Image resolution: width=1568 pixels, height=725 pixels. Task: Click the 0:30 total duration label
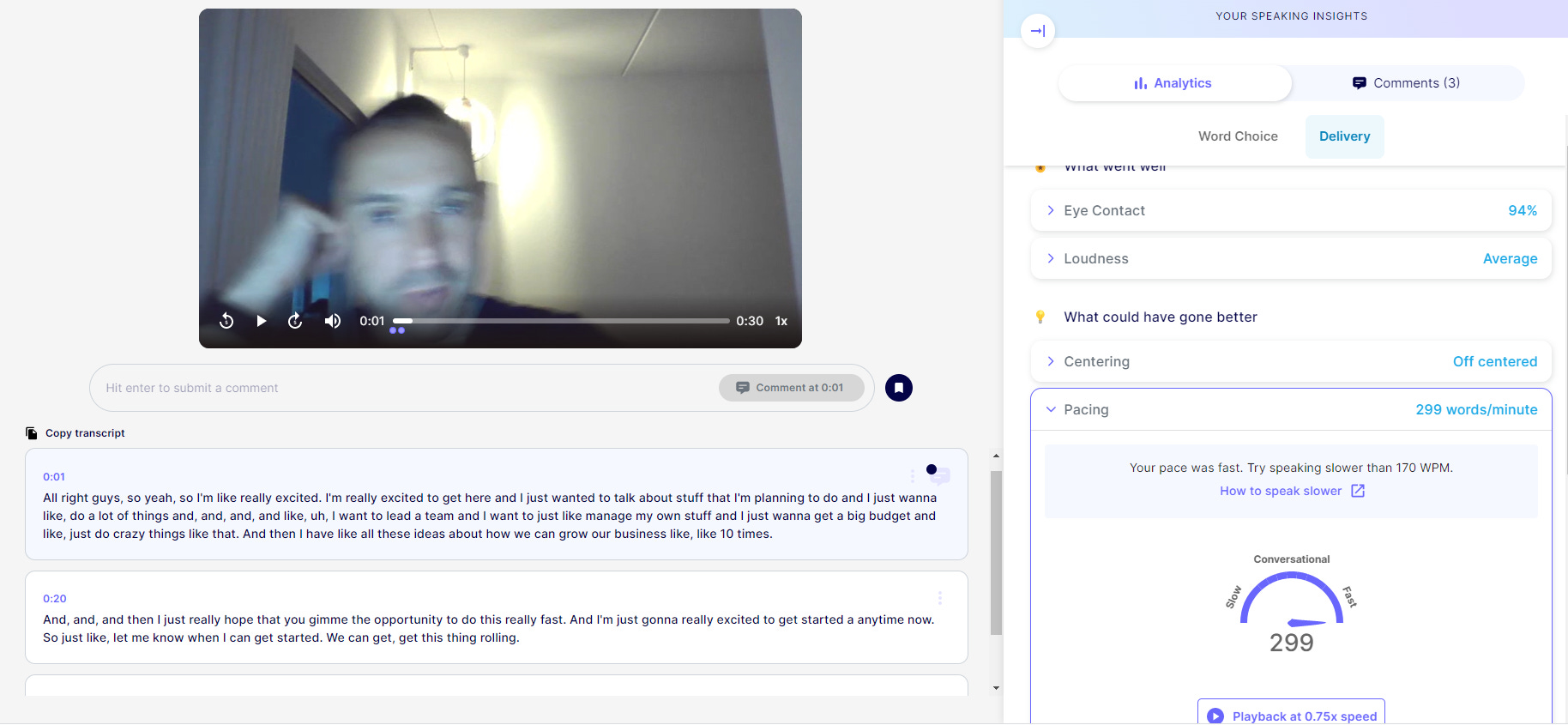tap(750, 321)
